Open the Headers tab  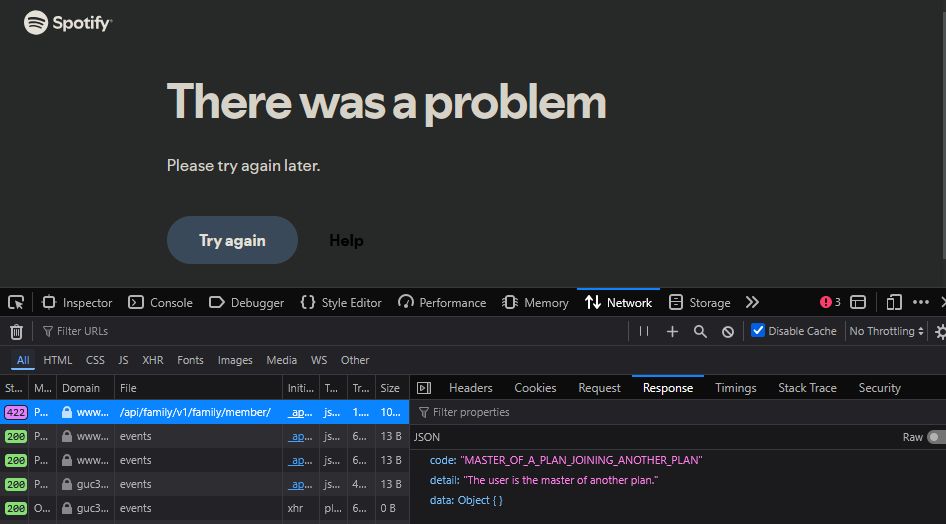pyautogui.click(x=471, y=388)
